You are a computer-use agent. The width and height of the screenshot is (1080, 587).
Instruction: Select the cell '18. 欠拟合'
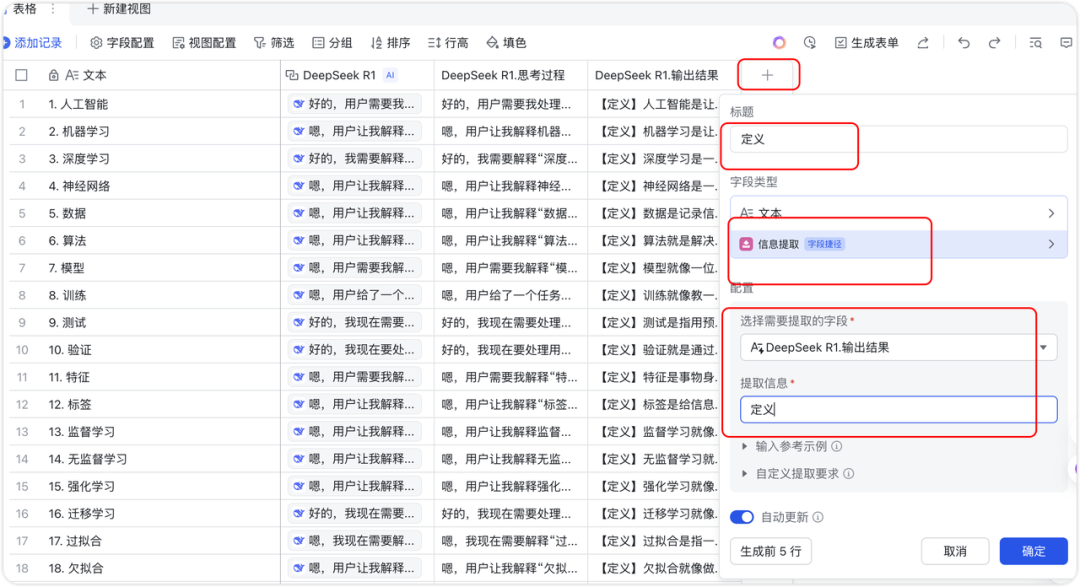click(x=158, y=568)
